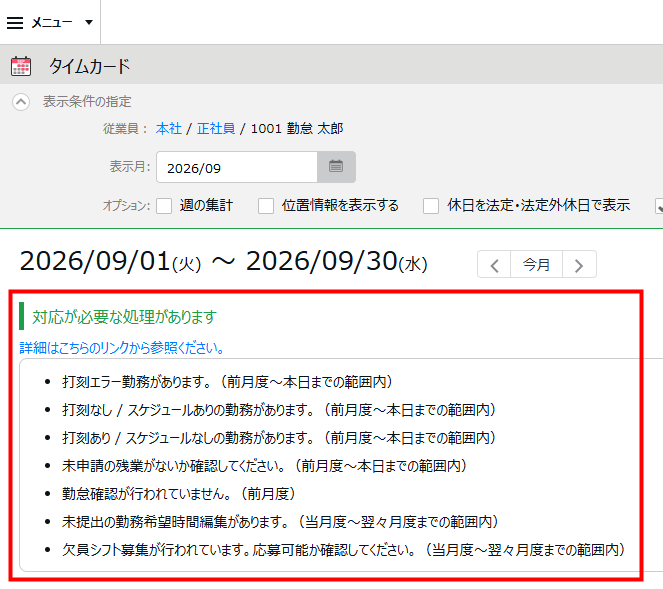This screenshot has height=589, width=663.
Task: Expand the メニュー dropdown arrow
Action: [89, 22]
